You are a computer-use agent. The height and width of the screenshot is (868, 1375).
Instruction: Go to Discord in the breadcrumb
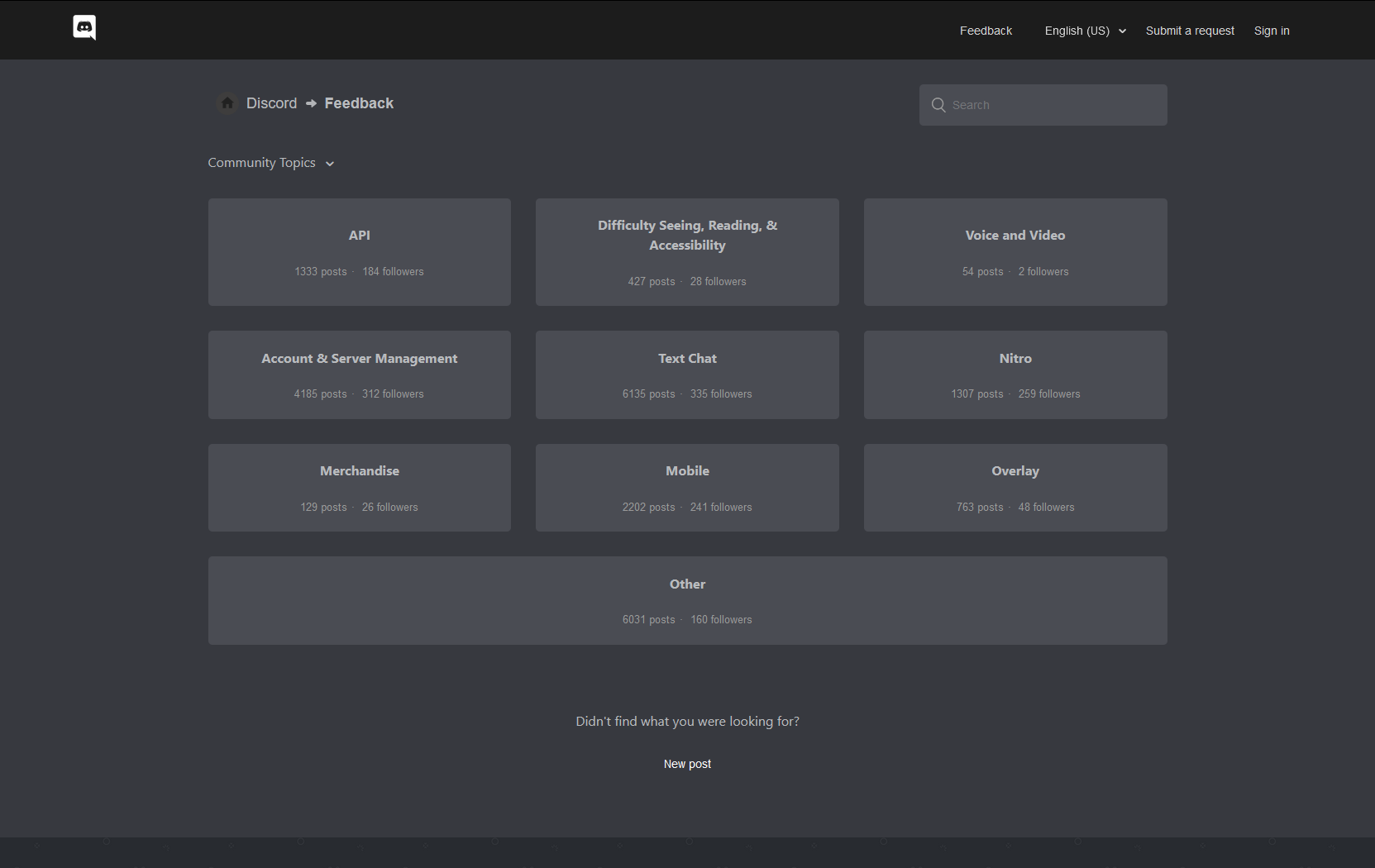coord(271,103)
